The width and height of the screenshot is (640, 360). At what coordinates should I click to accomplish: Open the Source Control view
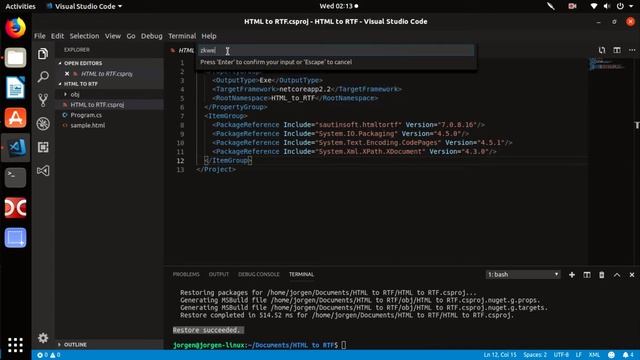pos(43,100)
